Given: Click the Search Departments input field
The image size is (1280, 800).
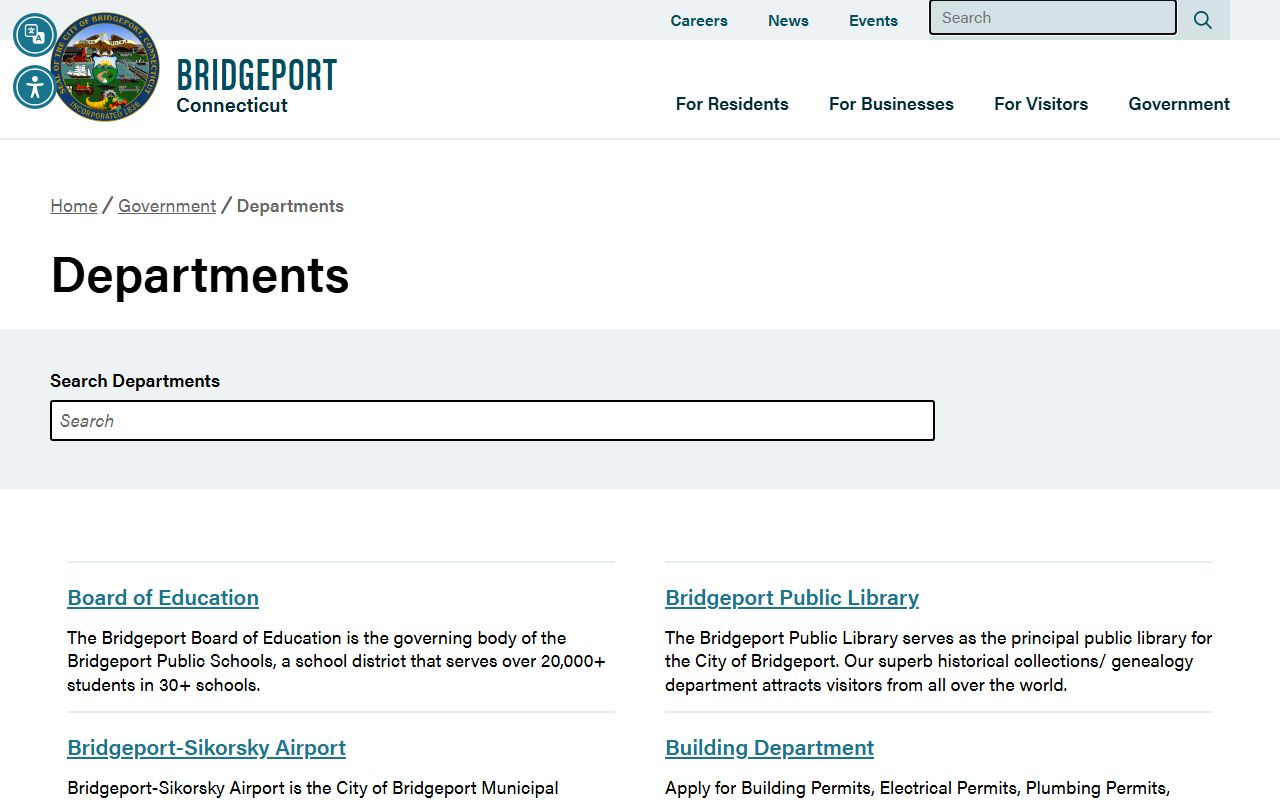Looking at the screenshot, I should (492, 421).
